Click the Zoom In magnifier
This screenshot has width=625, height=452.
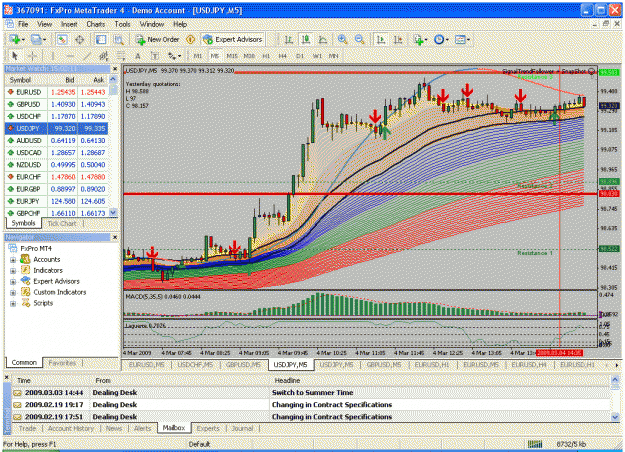point(342,39)
